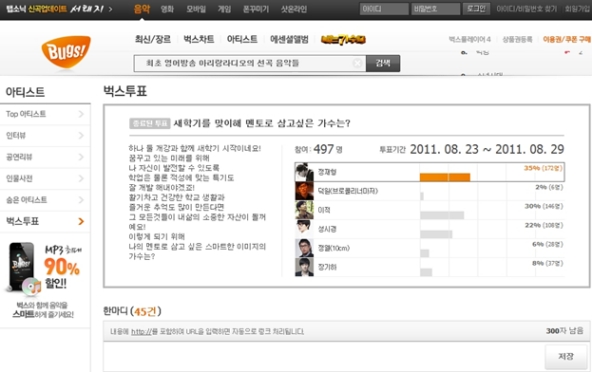
Task: Expand 인터뷰 chevron arrow
Action: (x=81, y=135)
